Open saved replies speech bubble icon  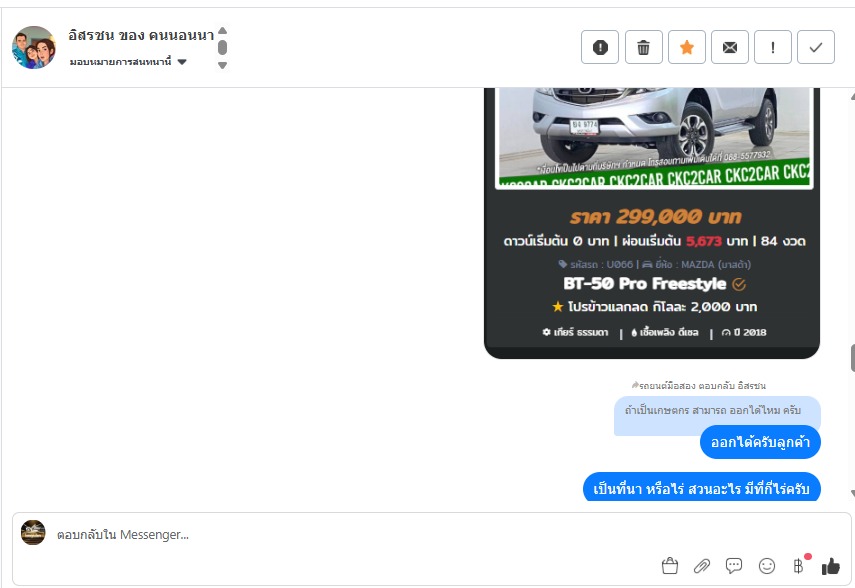[x=734, y=566]
